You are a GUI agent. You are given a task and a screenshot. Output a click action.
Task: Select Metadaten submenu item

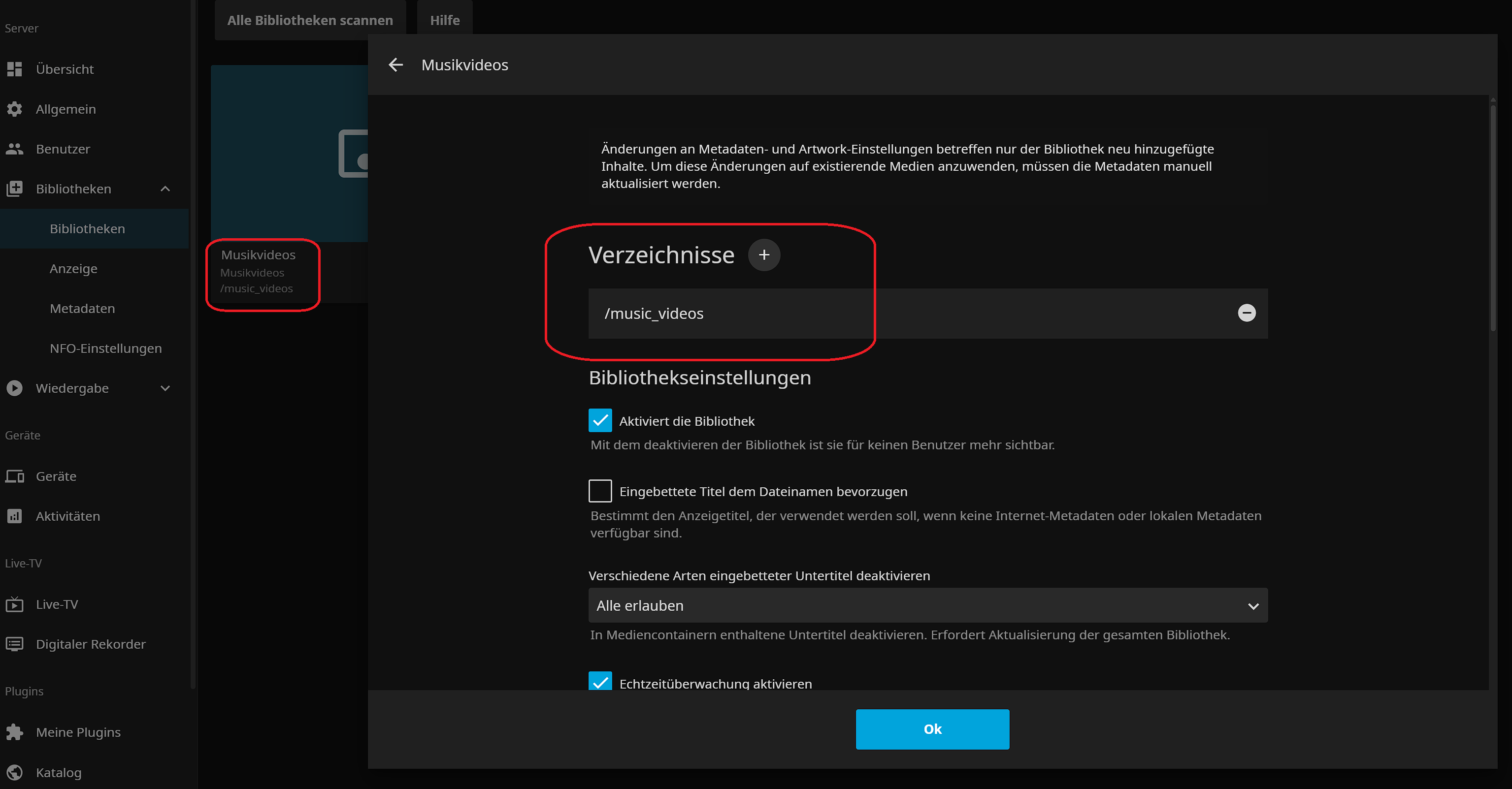82,309
